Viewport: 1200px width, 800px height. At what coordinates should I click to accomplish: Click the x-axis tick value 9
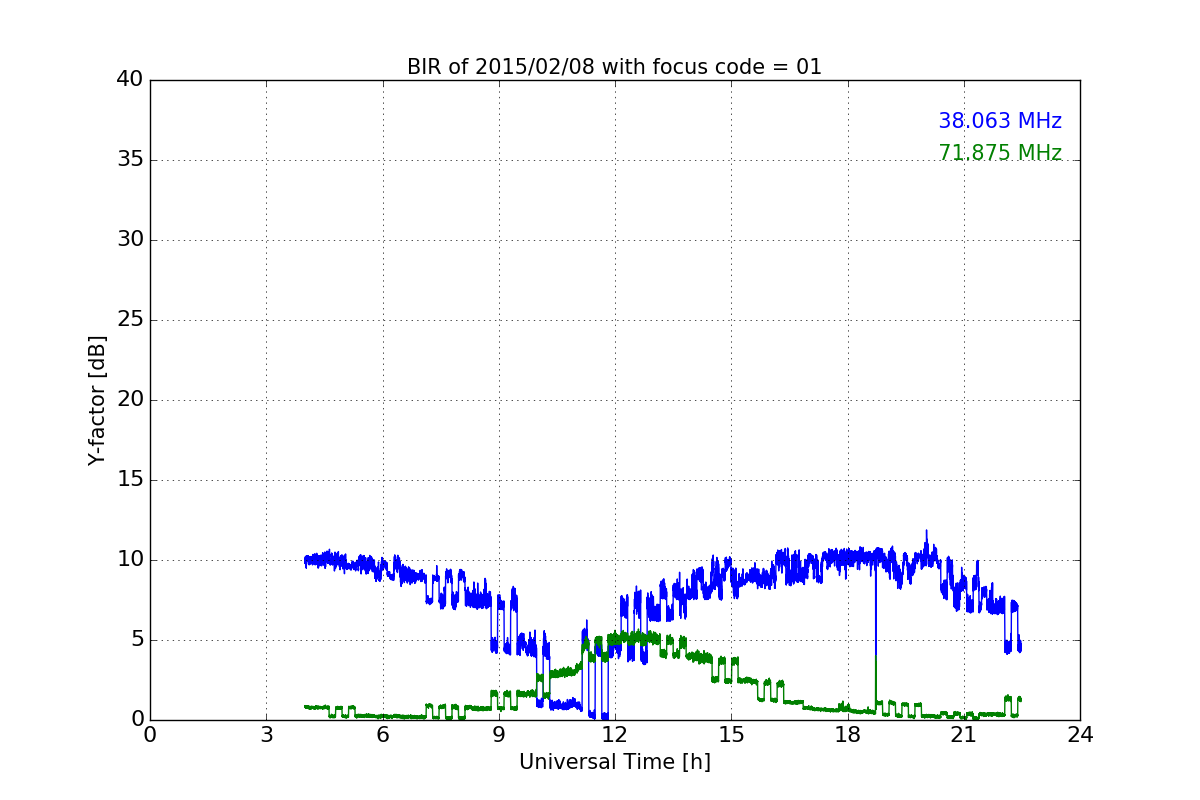pos(499,734)
